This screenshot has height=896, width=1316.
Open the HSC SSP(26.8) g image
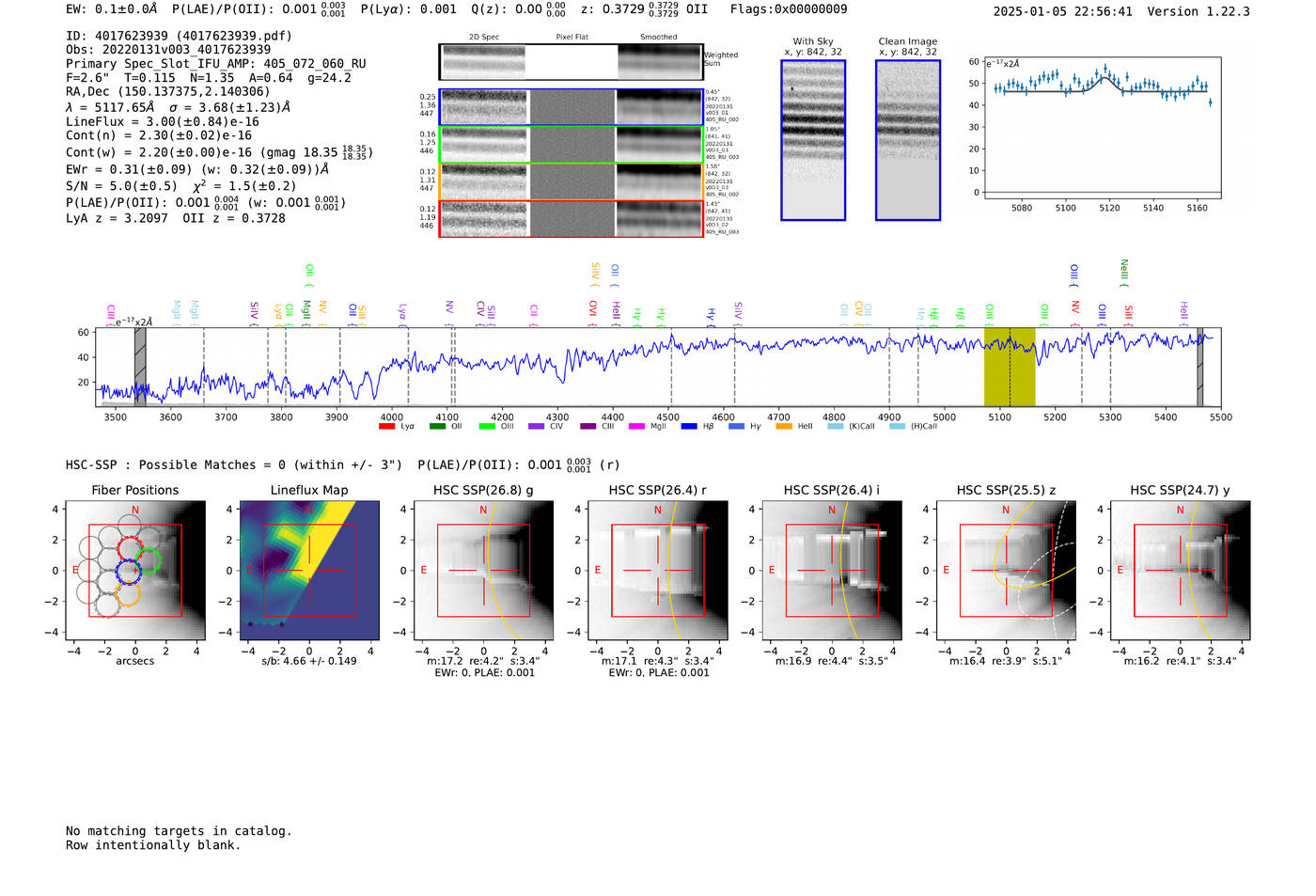point(484,571)
